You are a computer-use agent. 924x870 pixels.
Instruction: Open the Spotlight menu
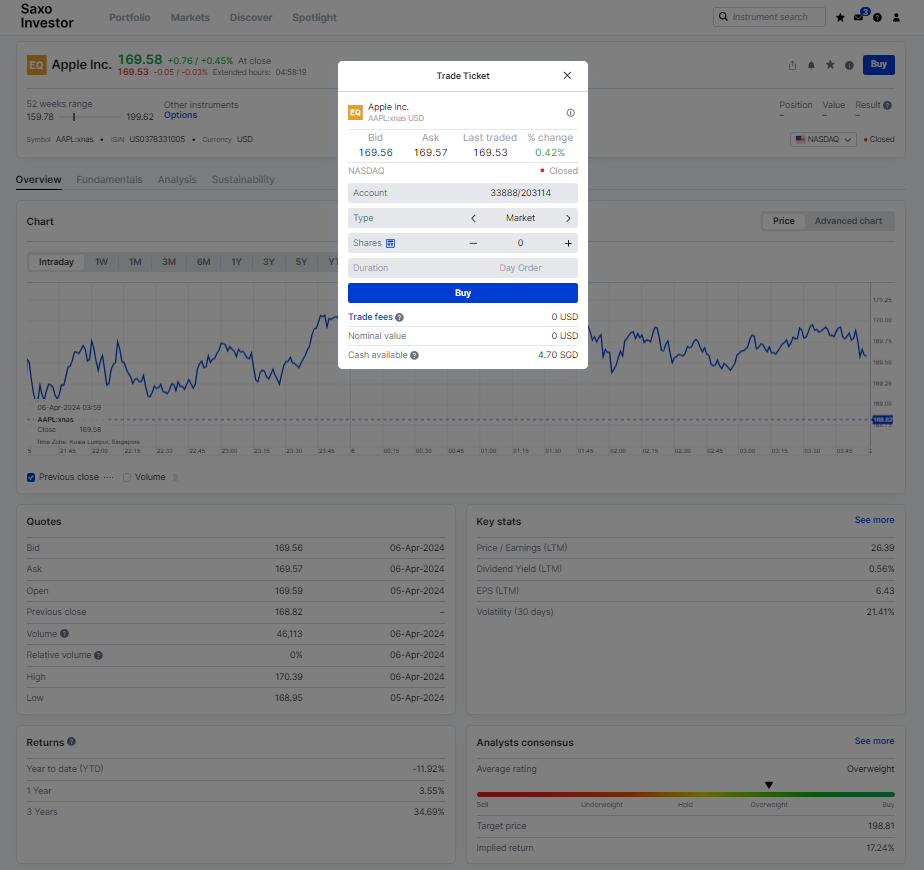click(314, 18)
